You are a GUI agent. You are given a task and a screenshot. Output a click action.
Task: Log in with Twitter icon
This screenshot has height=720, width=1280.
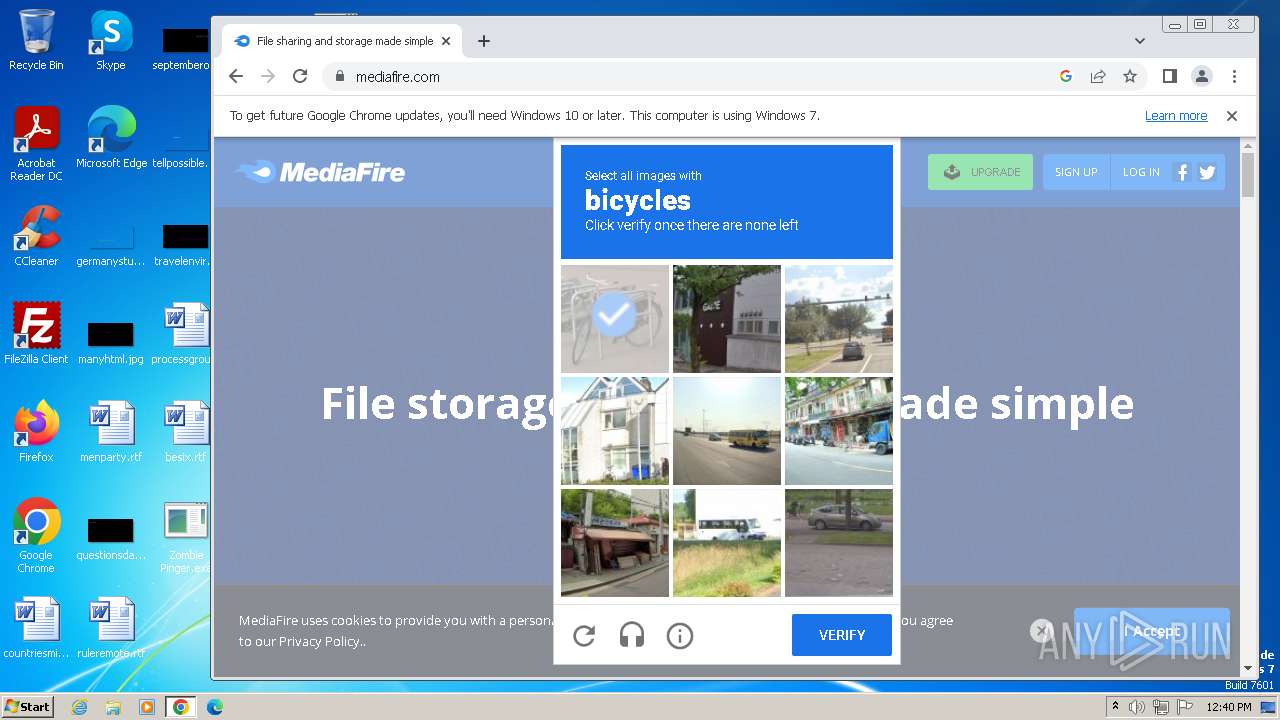[x=1207, y=172]
